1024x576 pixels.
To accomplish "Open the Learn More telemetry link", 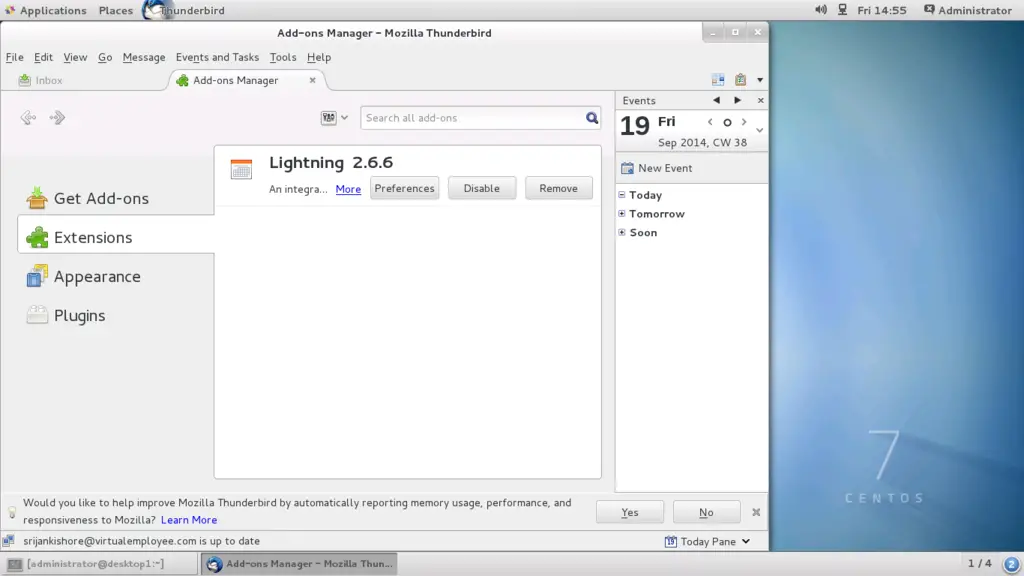I will (189, 520).
